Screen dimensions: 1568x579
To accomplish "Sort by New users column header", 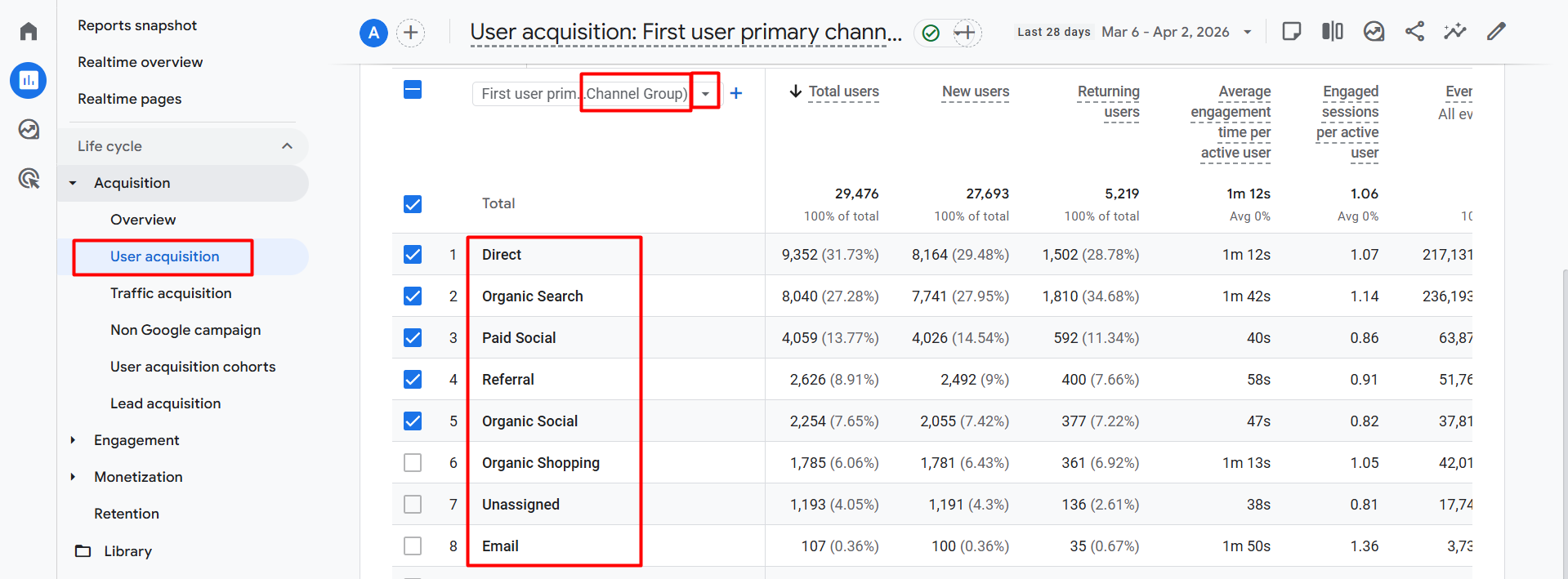I will (976, 91).
